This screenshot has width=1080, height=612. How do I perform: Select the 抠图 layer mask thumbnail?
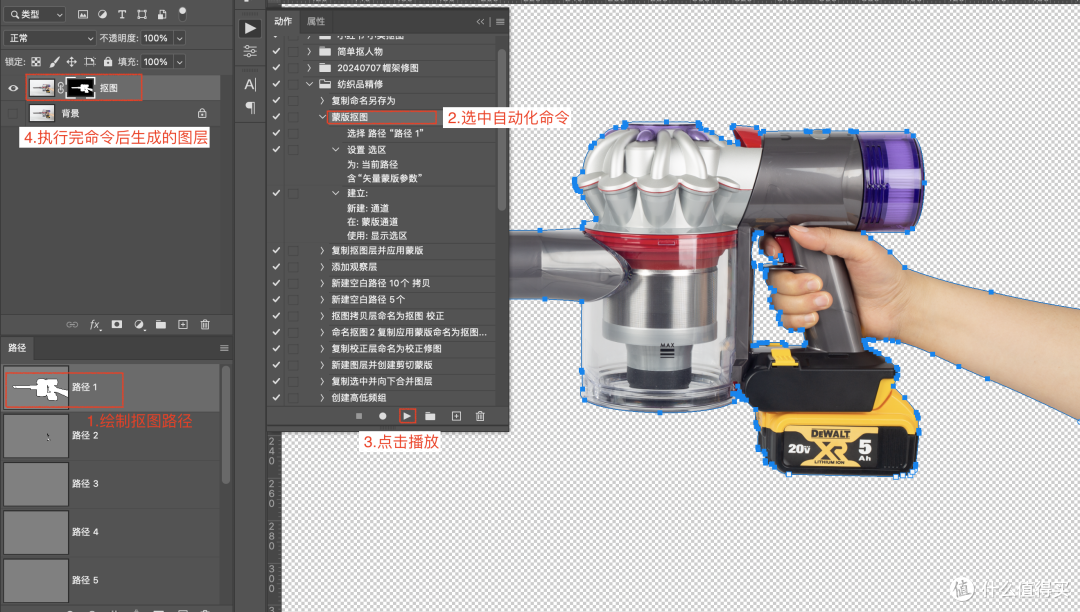(81, 88)
